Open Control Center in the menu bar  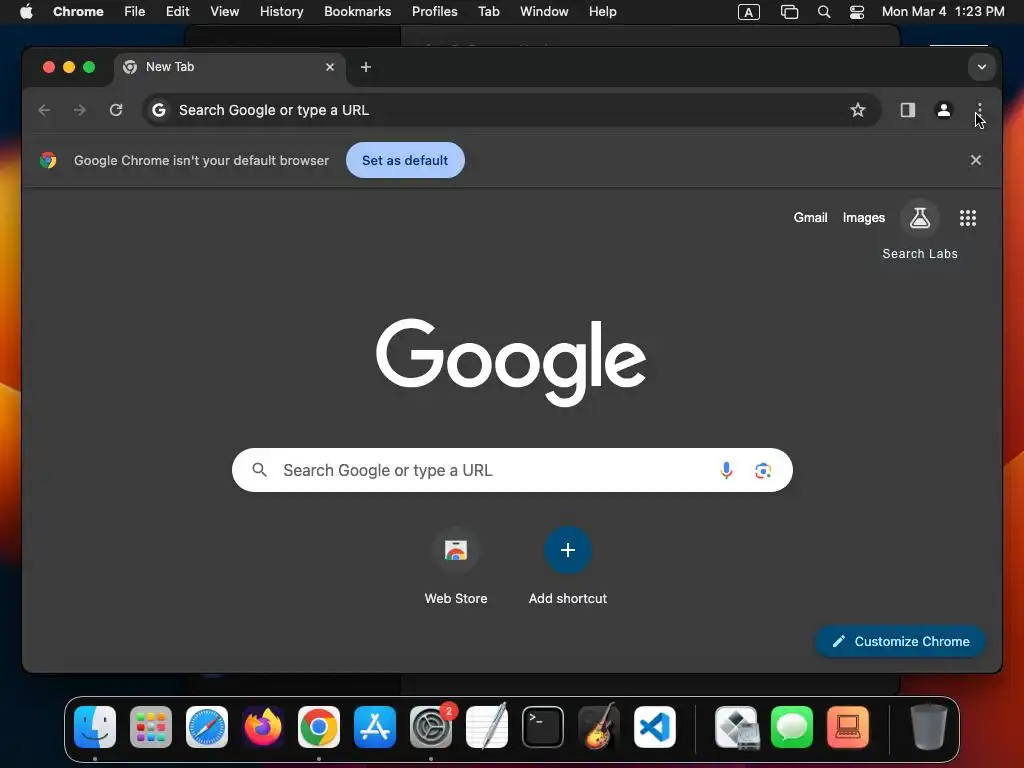pos(856,12)
